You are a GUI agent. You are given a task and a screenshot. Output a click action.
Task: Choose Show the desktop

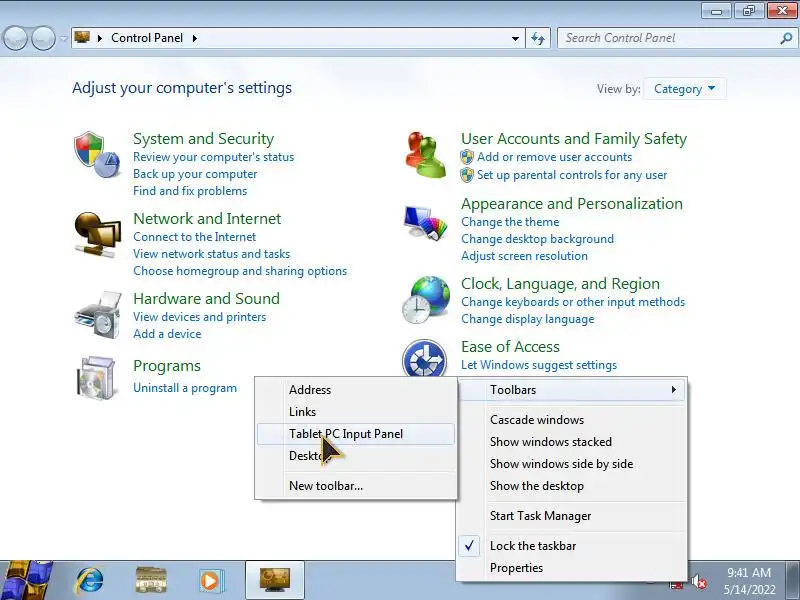click(570, 486)
